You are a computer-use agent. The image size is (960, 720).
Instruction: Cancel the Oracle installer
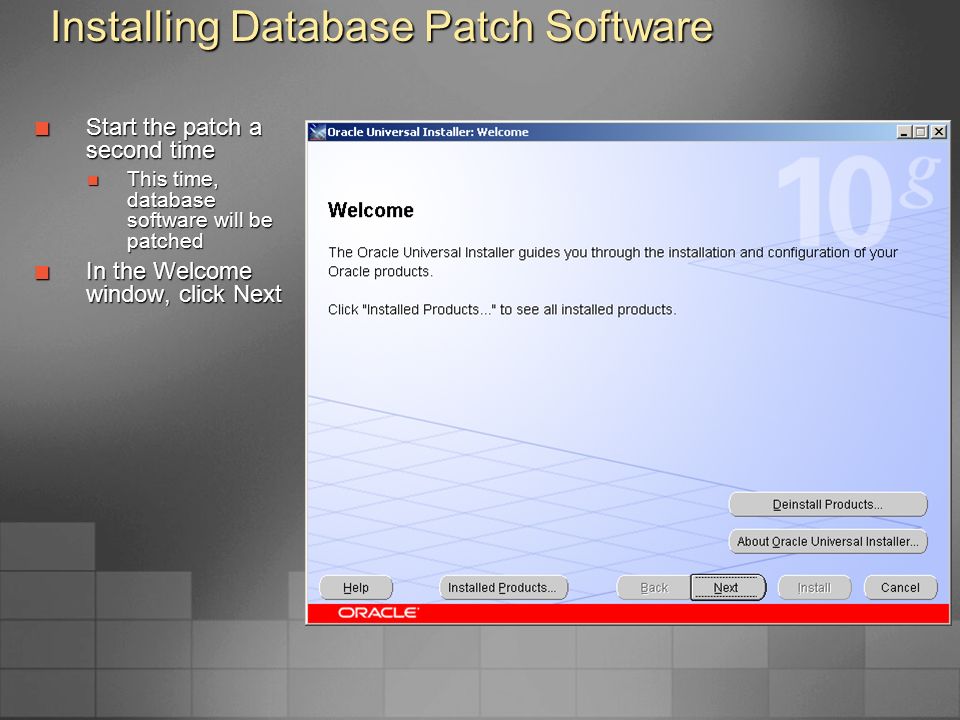[x=900, y=588]
